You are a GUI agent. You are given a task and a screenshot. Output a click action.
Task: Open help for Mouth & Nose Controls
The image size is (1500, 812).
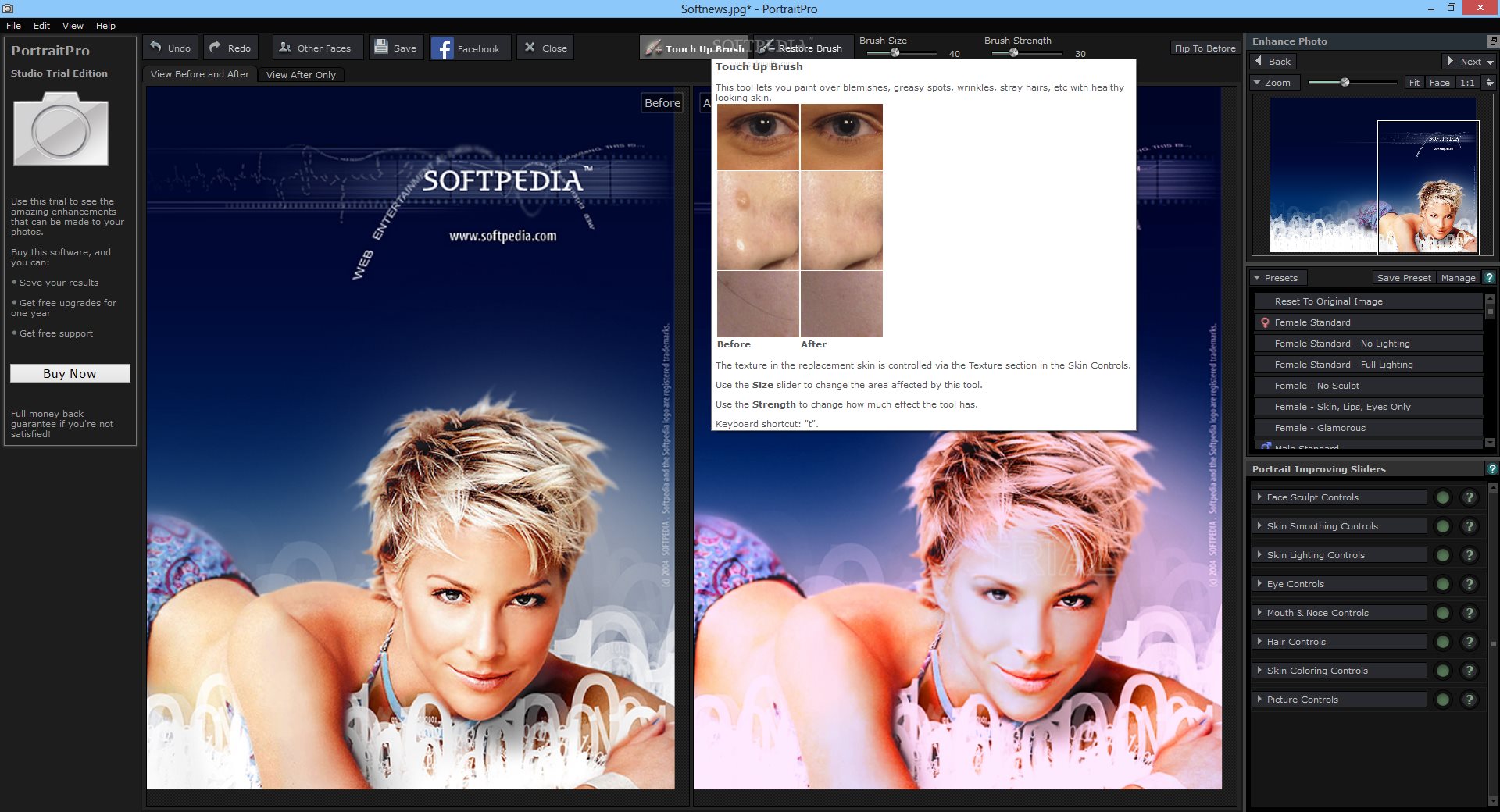(x=1470, y=613)
